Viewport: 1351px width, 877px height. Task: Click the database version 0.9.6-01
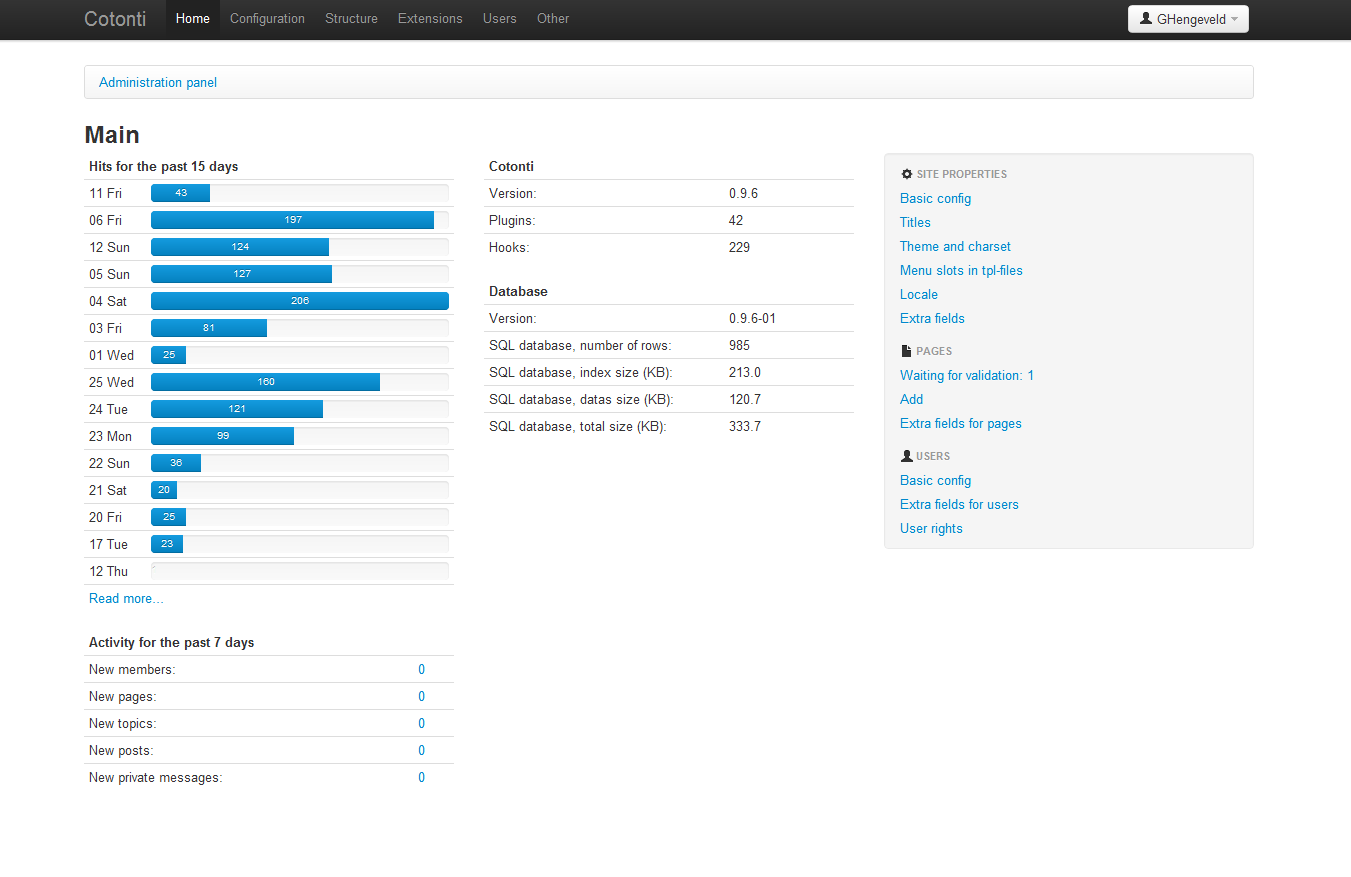pos(752,319)
